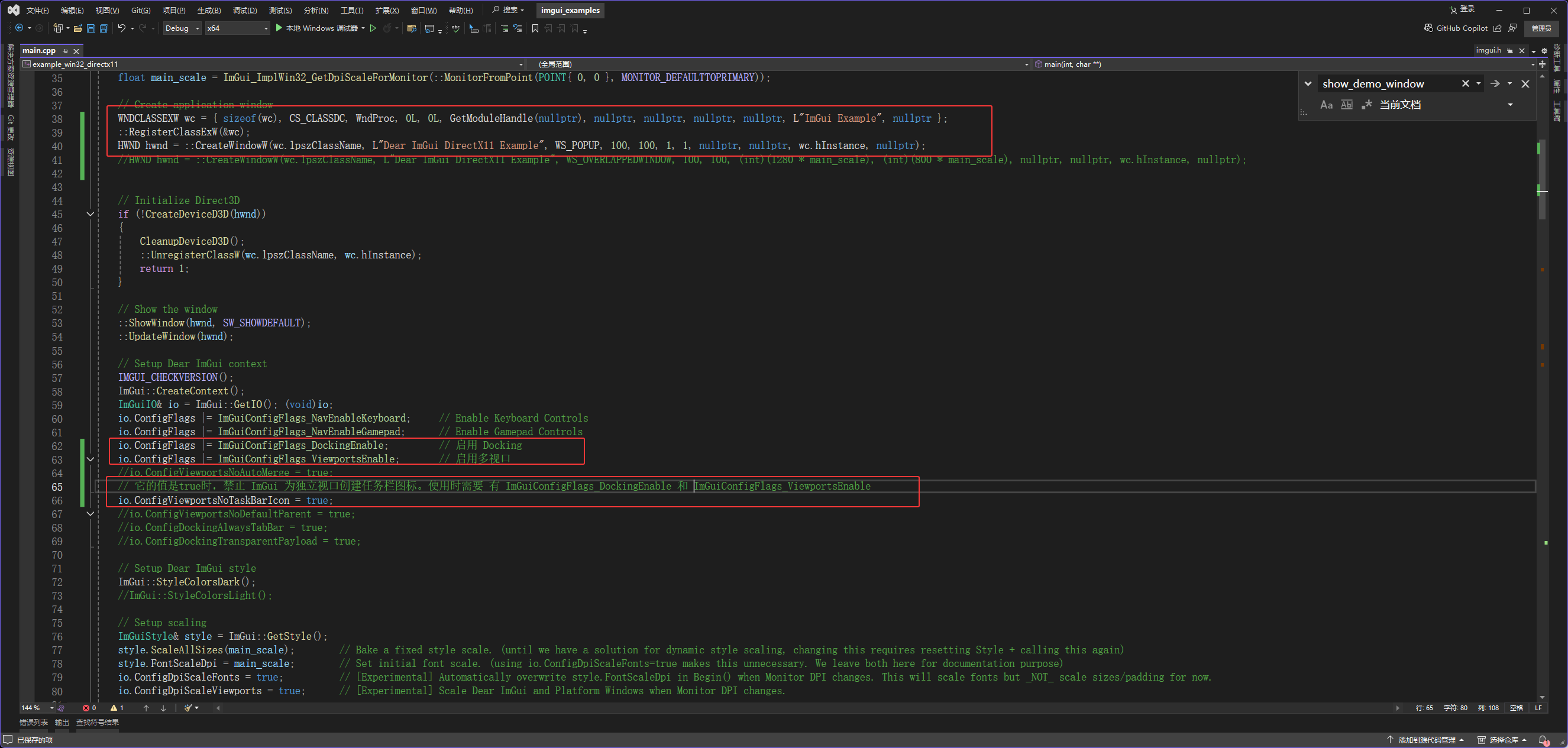
Task: Click 添加到源代码管理 in status bar
Action: (x=1425, y=740)
